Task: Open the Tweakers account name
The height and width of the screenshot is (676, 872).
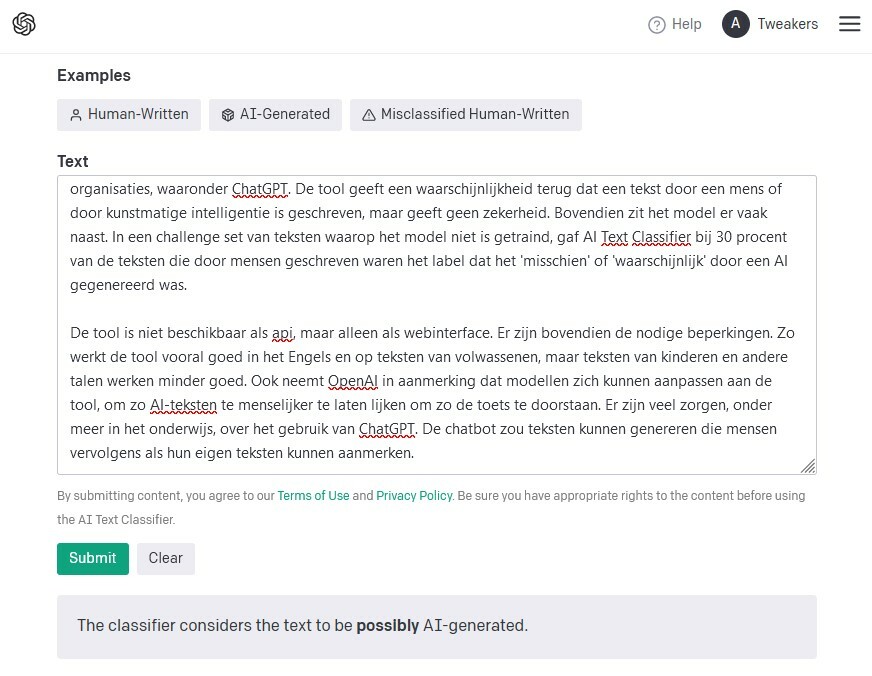Action: pos(787,24)
